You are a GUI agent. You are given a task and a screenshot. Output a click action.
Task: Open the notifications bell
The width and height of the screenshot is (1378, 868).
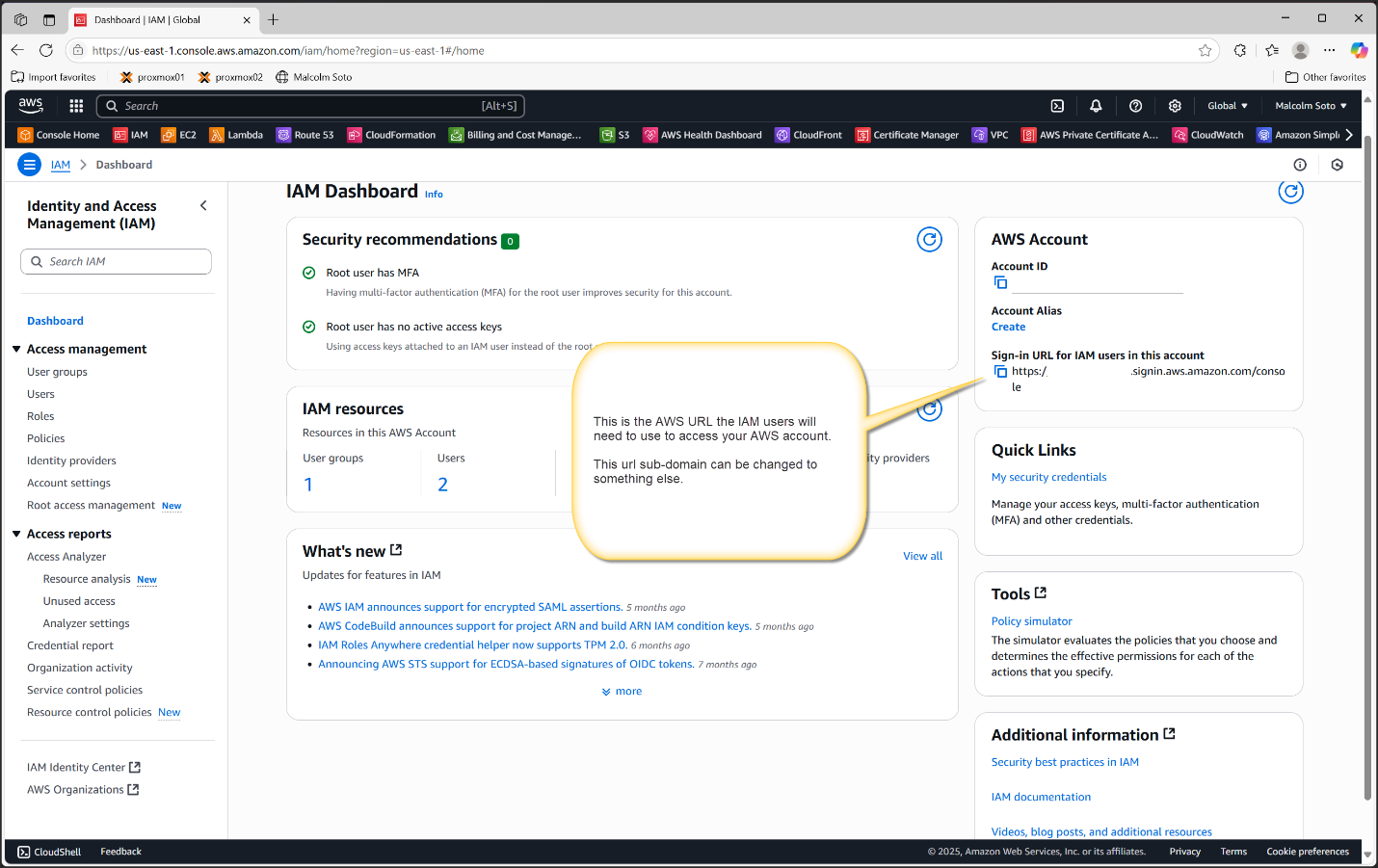pyautogui.click(x=1096, y=106)
